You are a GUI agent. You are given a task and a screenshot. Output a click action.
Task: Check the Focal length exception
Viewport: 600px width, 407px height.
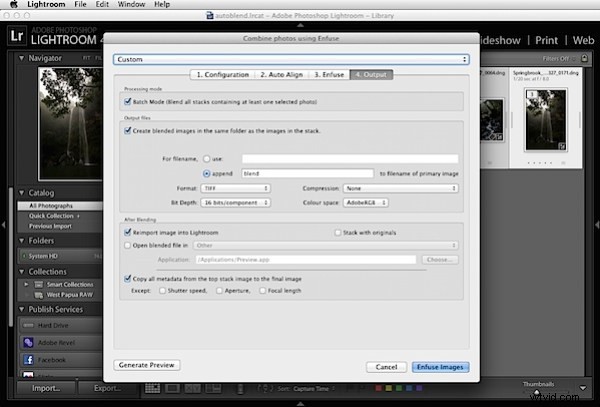(x=262, y=291)
